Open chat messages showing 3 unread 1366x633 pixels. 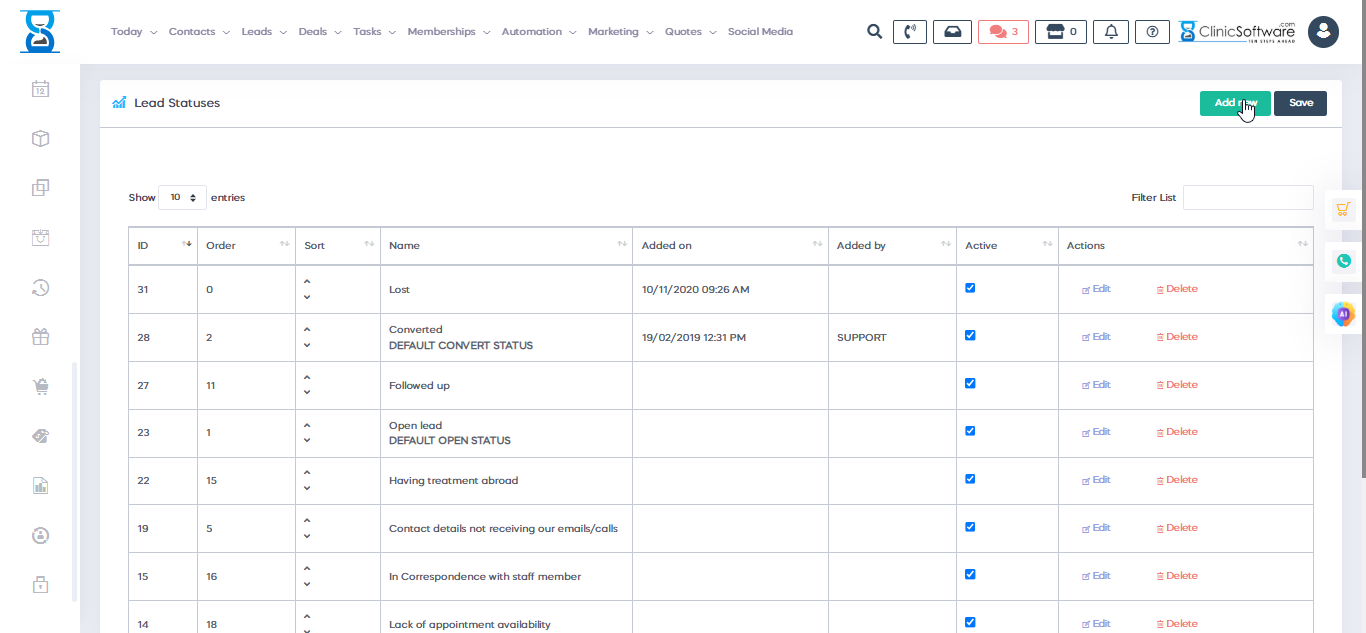[x=1003, y=32]
